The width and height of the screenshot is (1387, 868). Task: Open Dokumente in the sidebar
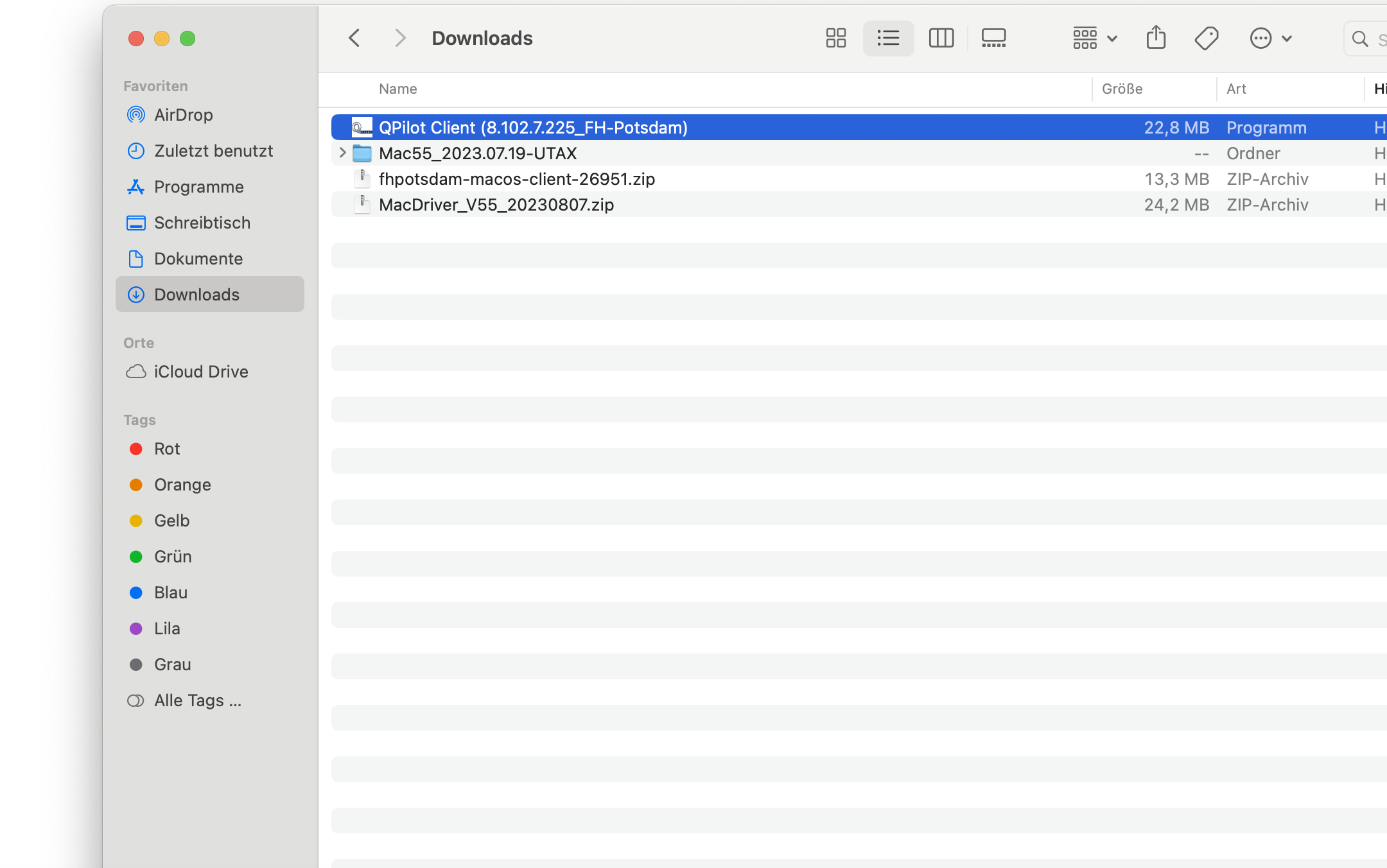tap(209, 258)
